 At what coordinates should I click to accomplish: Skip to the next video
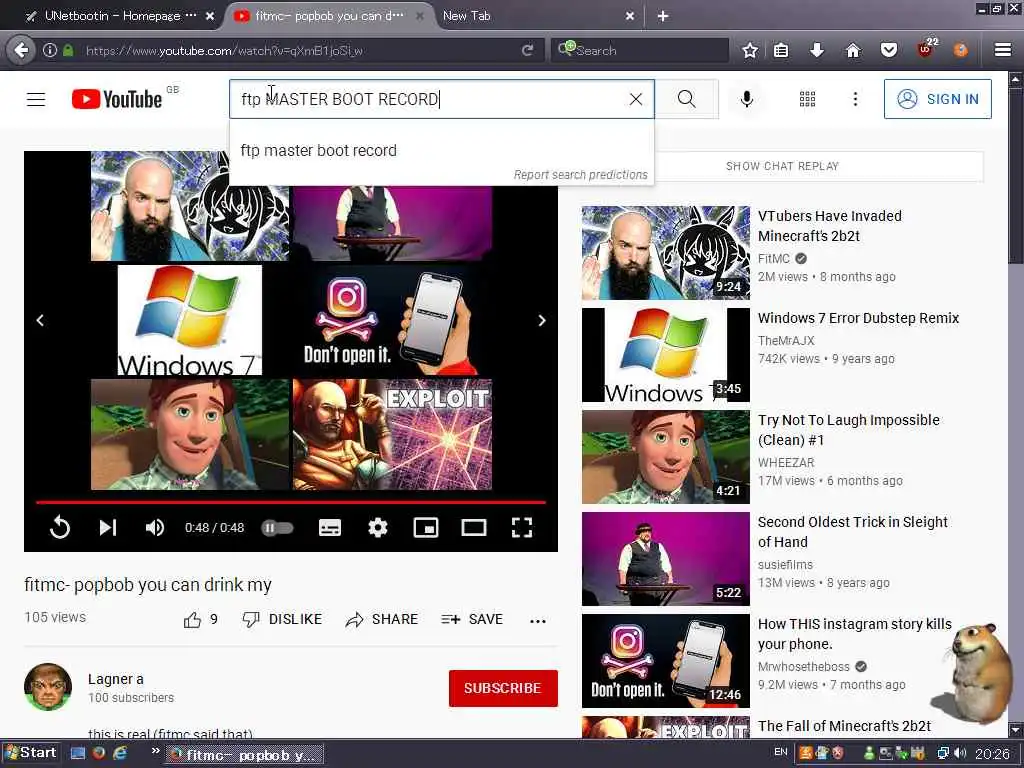[x=108, y=527]
